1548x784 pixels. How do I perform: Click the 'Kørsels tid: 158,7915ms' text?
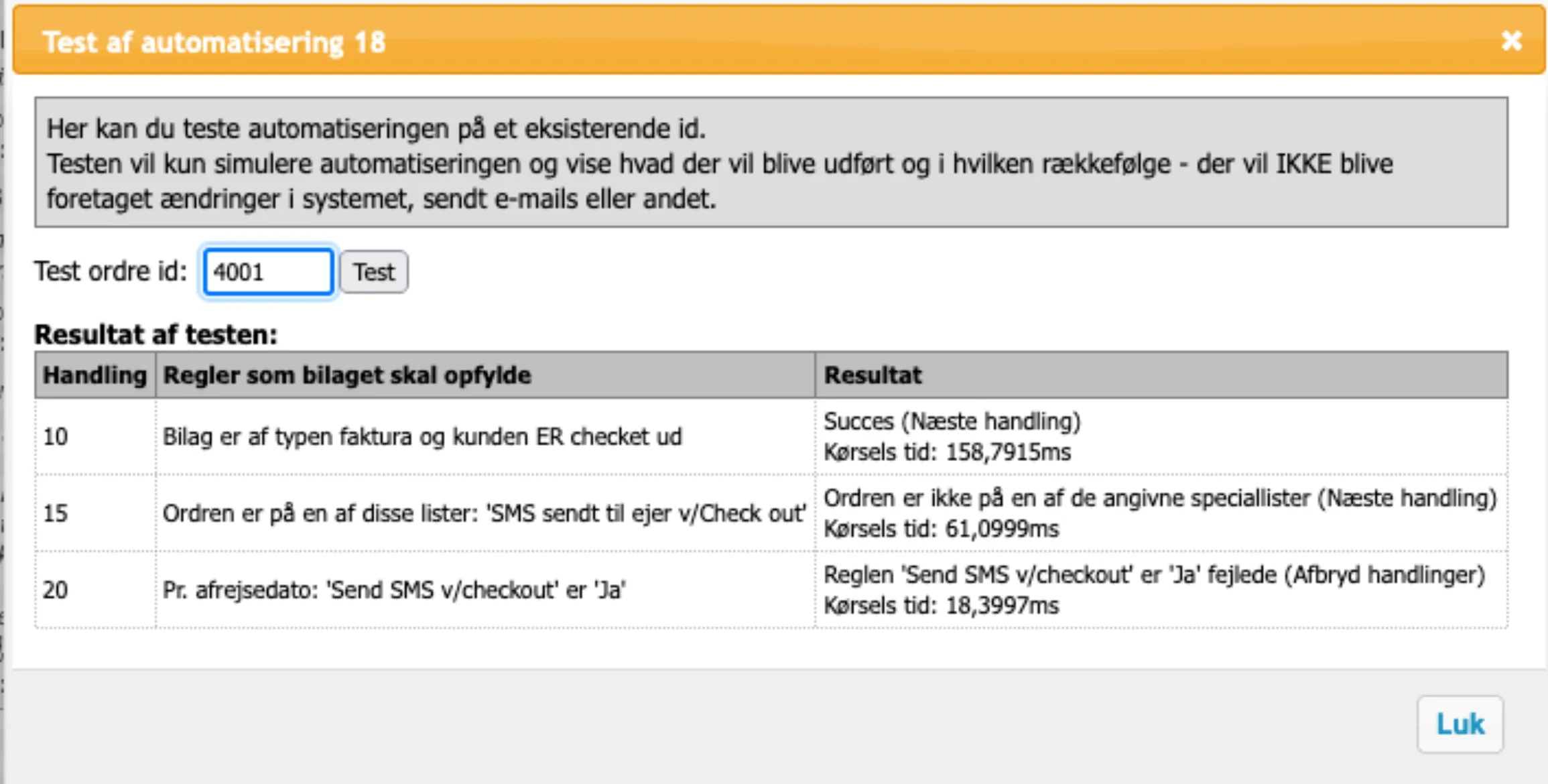tap(947, 452)
